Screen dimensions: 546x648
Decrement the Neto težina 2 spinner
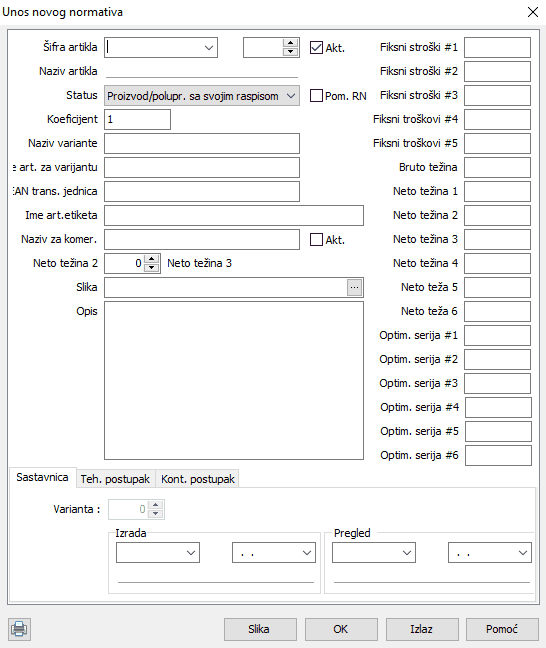[152, 268]
